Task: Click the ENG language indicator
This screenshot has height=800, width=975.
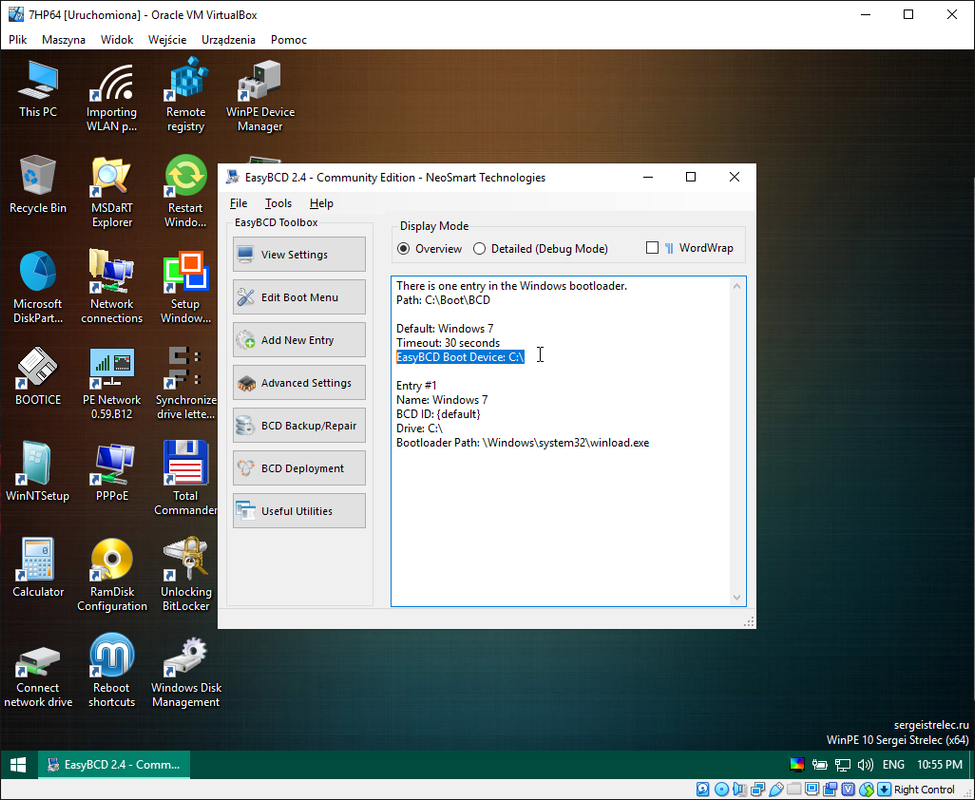Action: pyautogui.click(x=893, y=765)
